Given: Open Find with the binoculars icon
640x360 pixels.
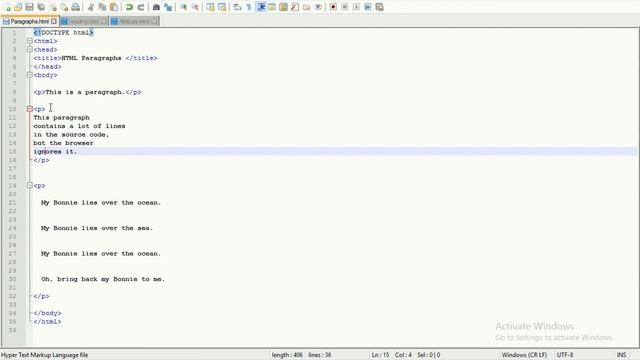Looking at the screenshot, I should click(x=156, y=7).
